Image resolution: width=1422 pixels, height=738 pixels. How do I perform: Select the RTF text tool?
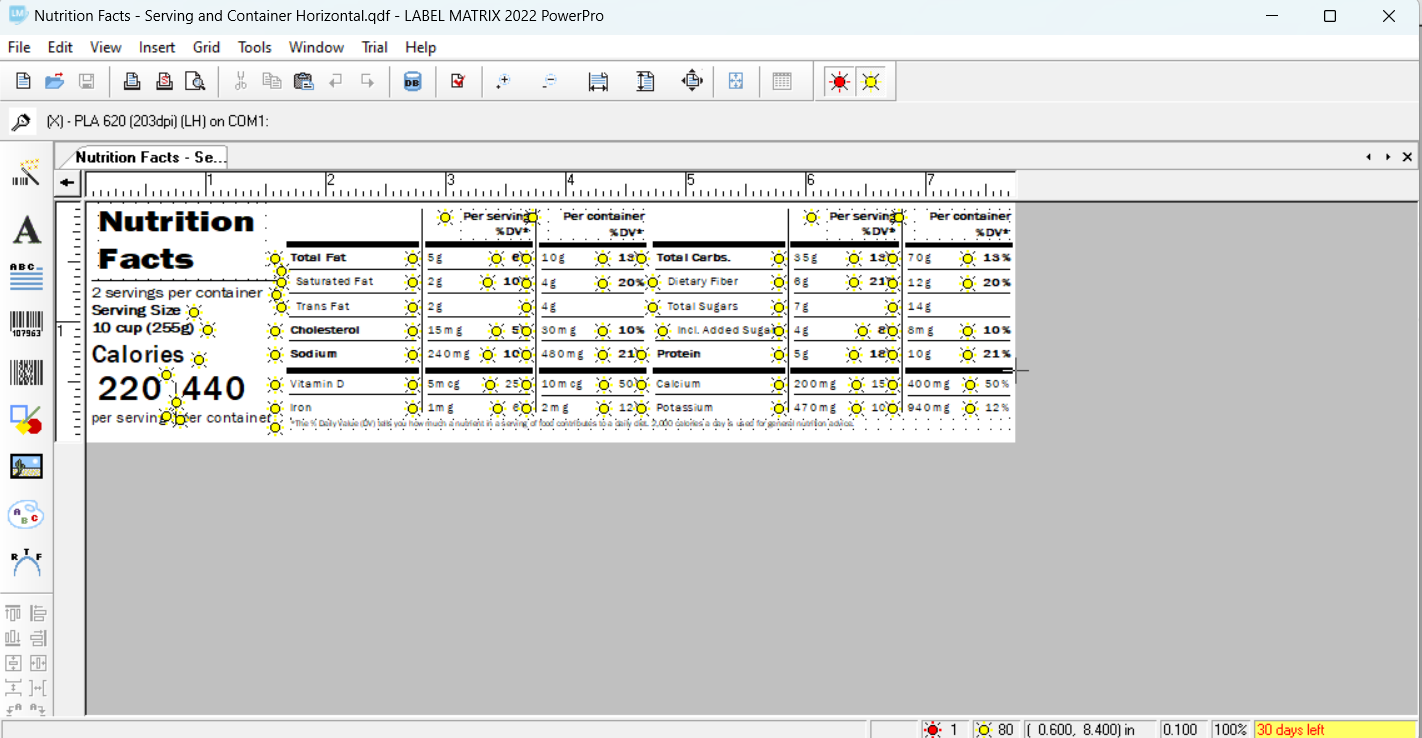point(26,558)
